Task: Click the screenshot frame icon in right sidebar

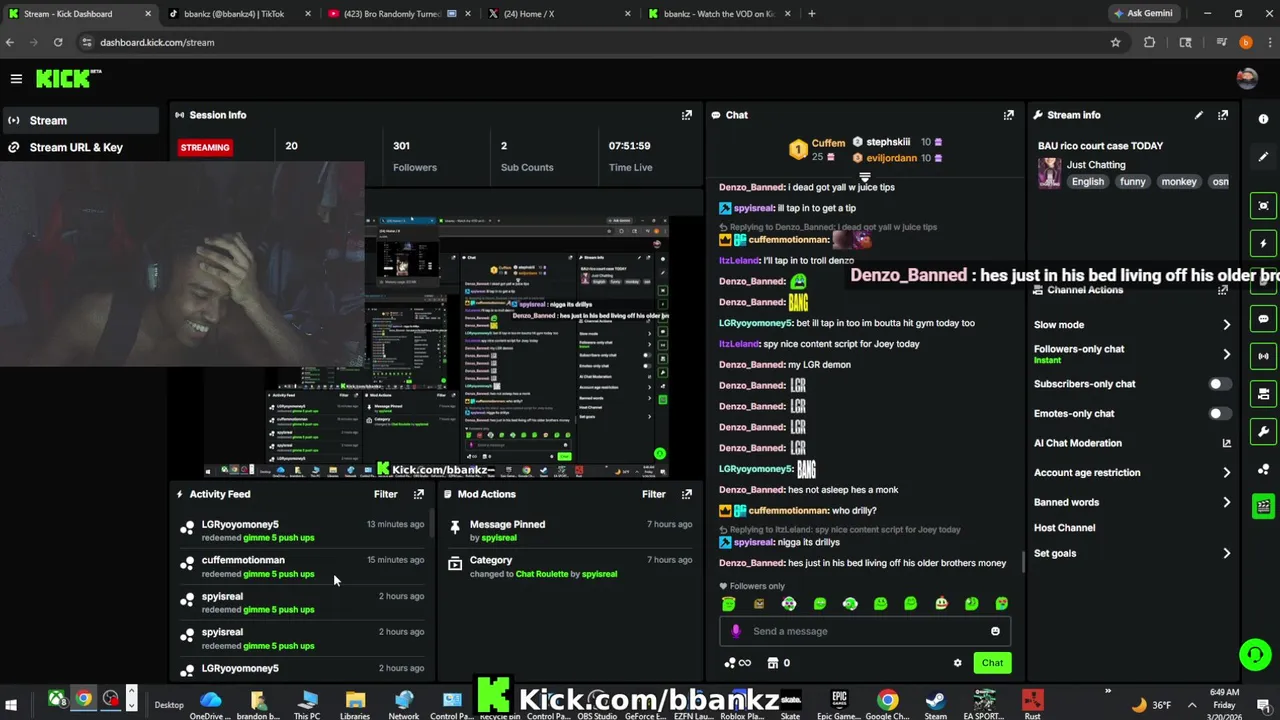Action: coord(1264,205)
